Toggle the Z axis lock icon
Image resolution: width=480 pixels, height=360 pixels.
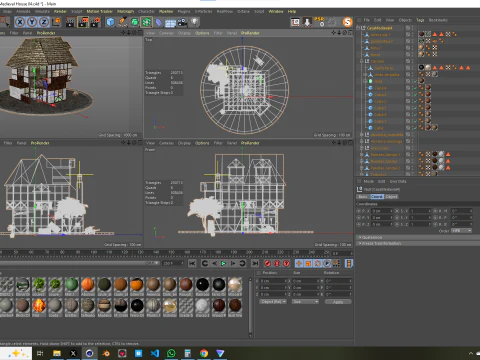point(44,22)
